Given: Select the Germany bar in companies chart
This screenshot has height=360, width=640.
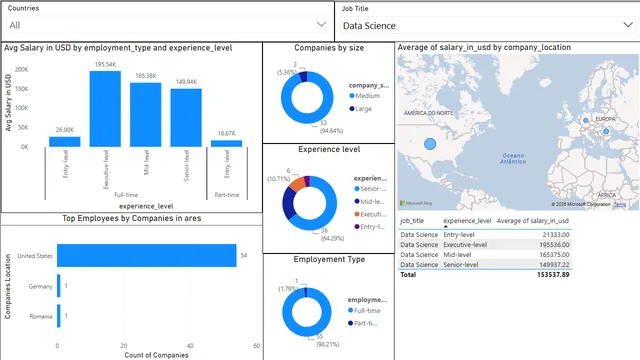Looking at the screenshot, I should pos(59,286).
